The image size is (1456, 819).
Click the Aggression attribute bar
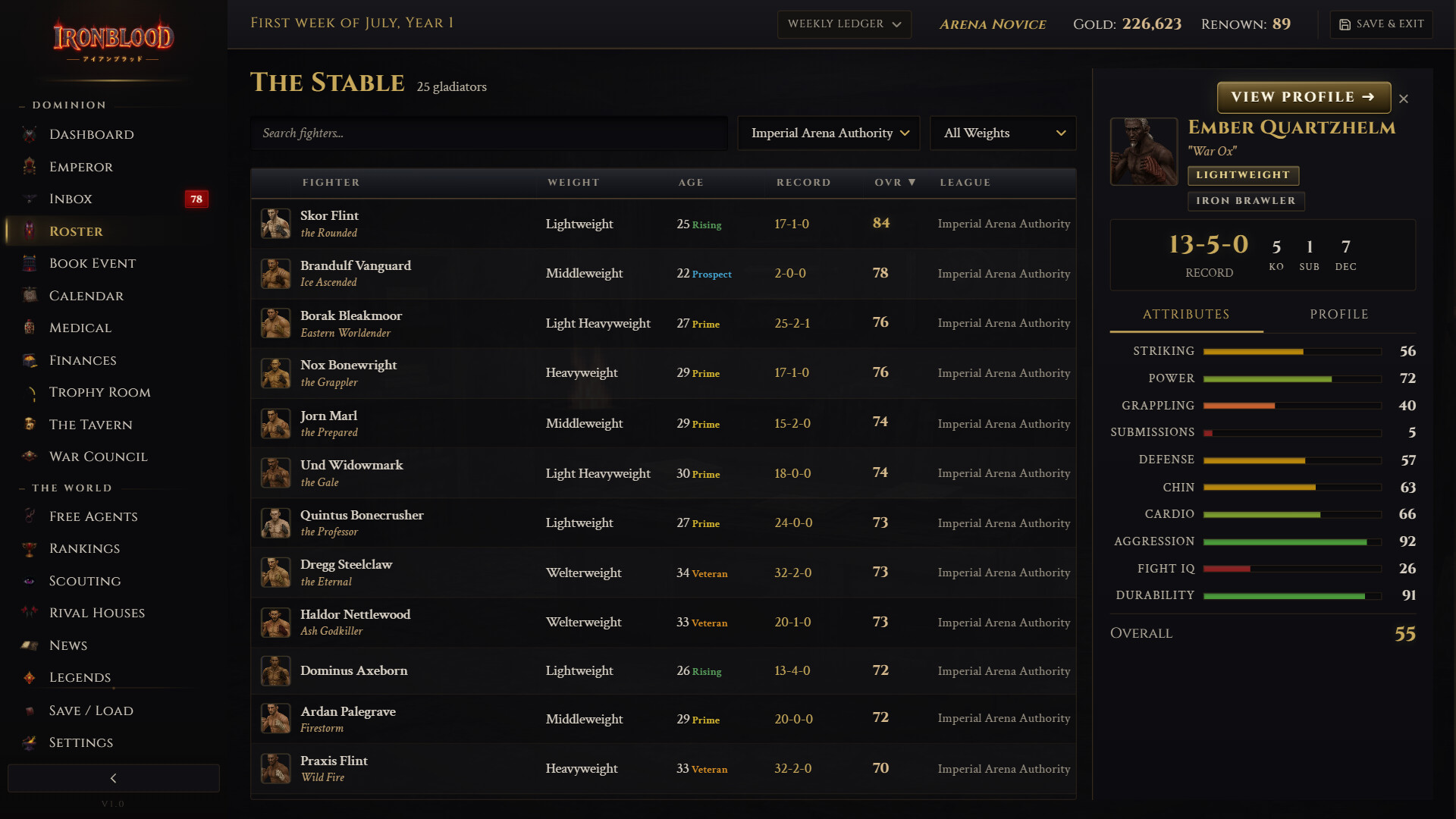1292,542
